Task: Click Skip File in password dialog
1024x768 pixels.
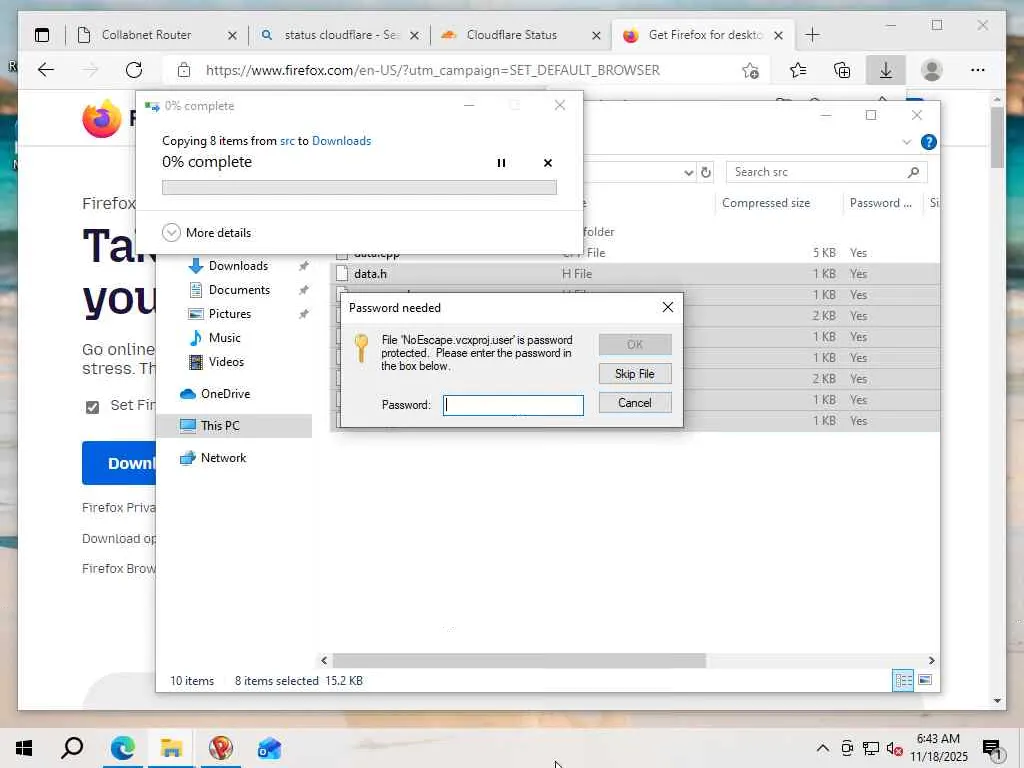Action: coord(635,374)
